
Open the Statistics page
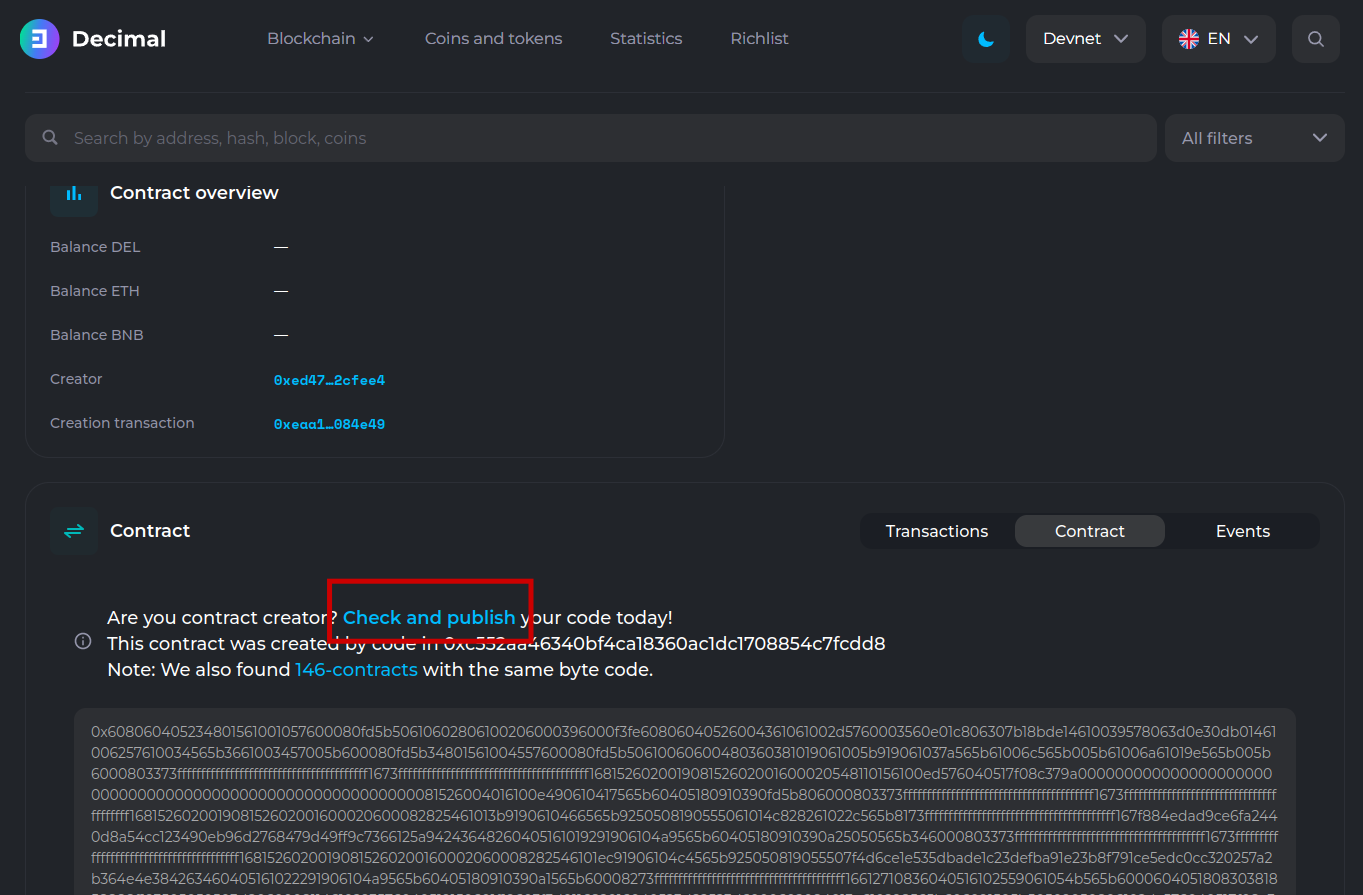point(646,39)
